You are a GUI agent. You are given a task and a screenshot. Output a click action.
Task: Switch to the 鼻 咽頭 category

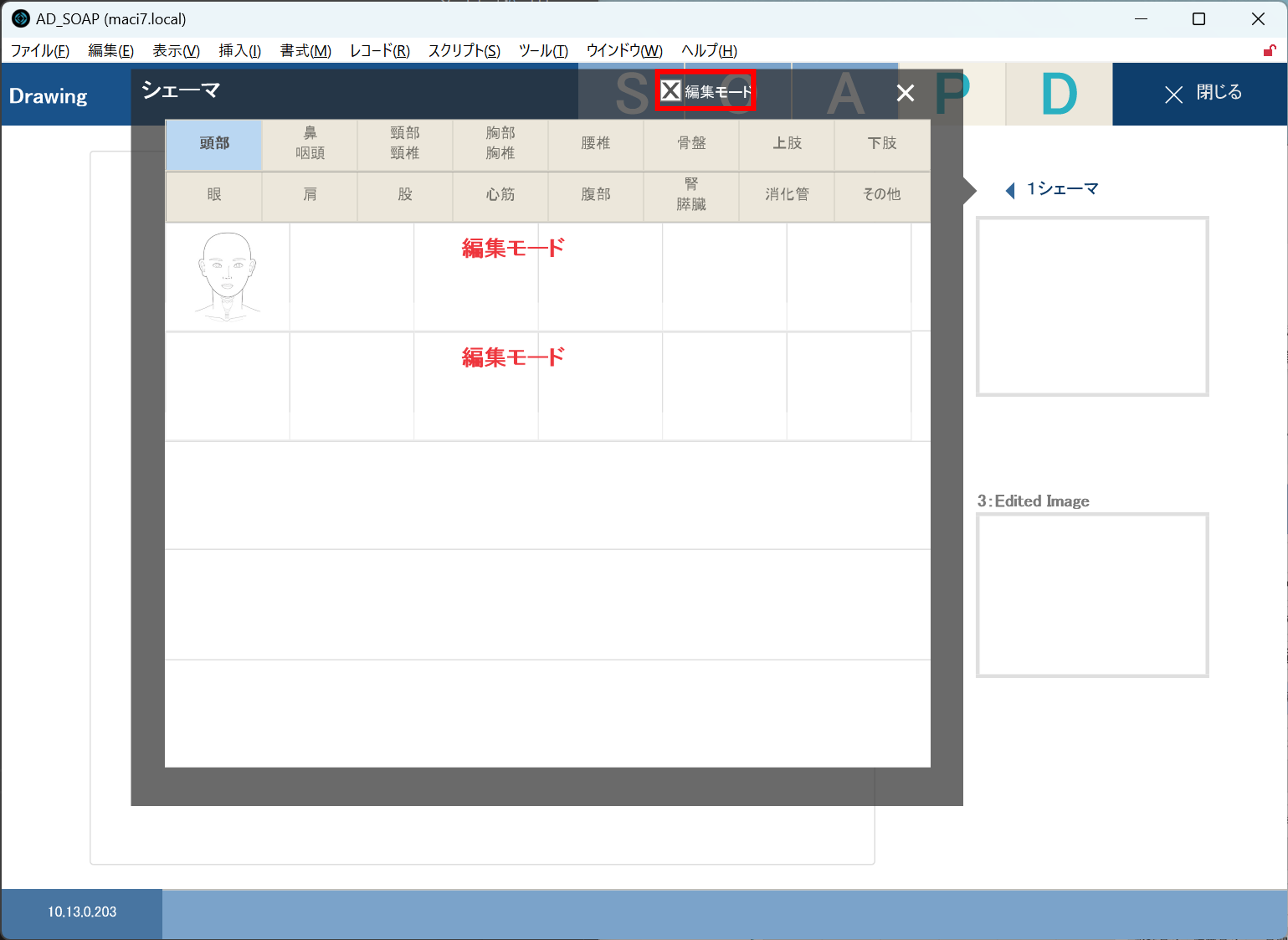pos(309,144)
